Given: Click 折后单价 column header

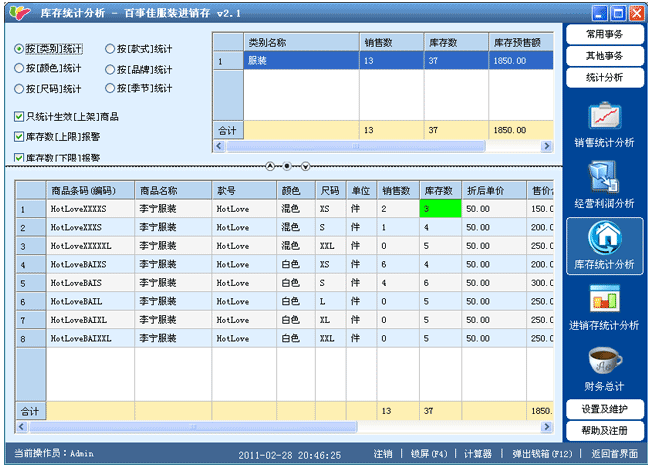Looking at the screenshot, I should [494, 191].
